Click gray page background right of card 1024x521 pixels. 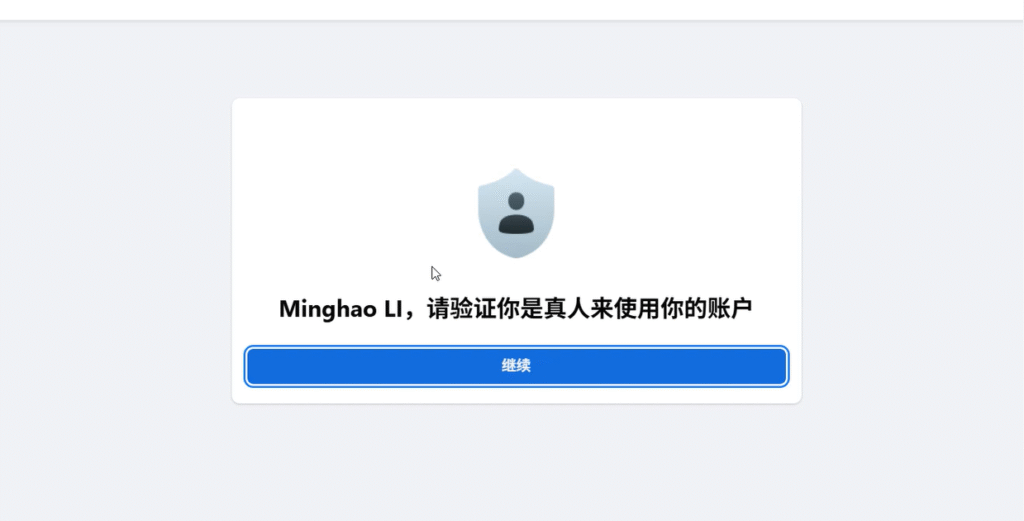pyautogui.click(x=912, y=261)
